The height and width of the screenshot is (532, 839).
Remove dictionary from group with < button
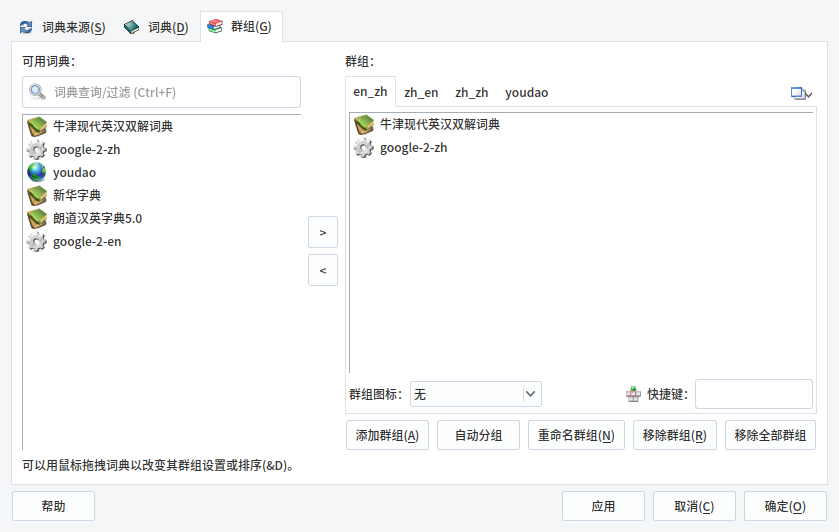pos(323,270)
